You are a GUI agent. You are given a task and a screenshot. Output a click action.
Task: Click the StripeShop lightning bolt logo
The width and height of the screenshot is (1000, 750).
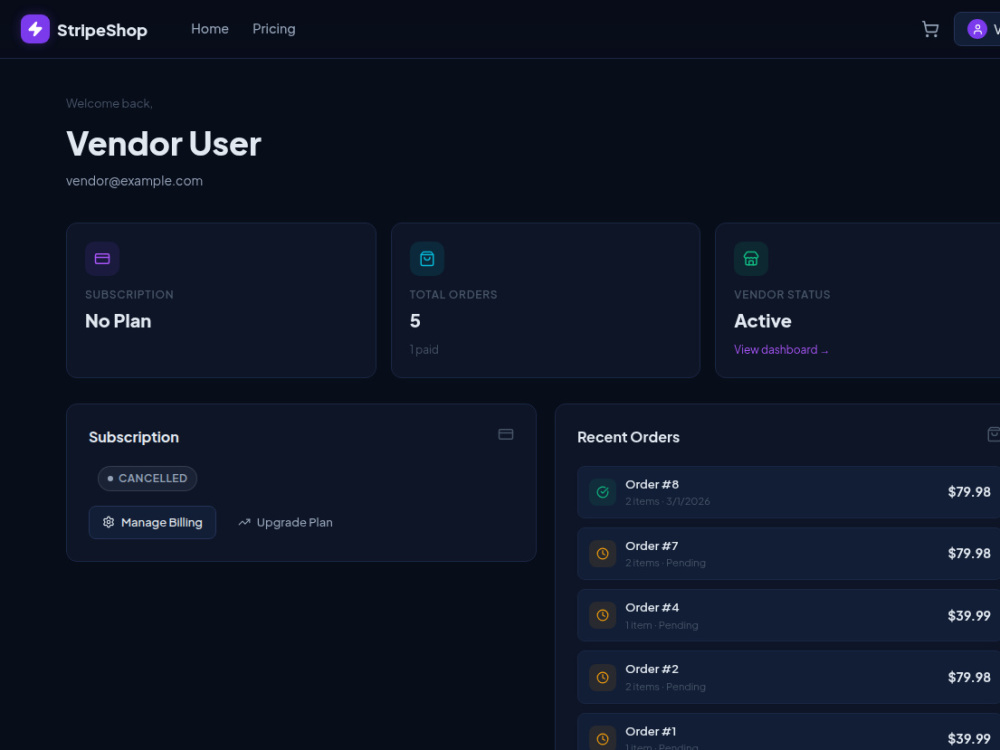tap(35, 29)
